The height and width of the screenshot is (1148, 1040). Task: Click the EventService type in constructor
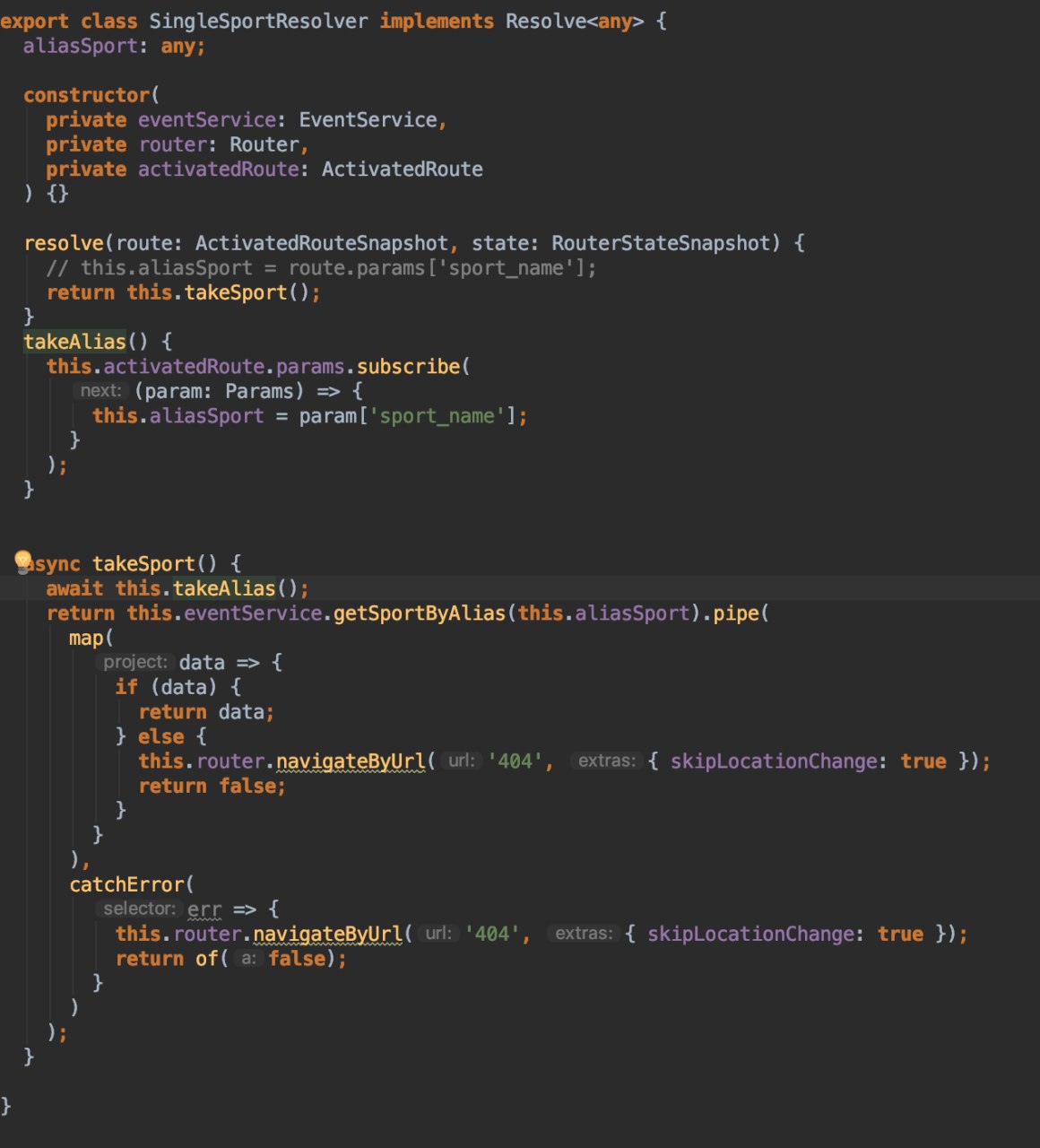coord(368,120)
